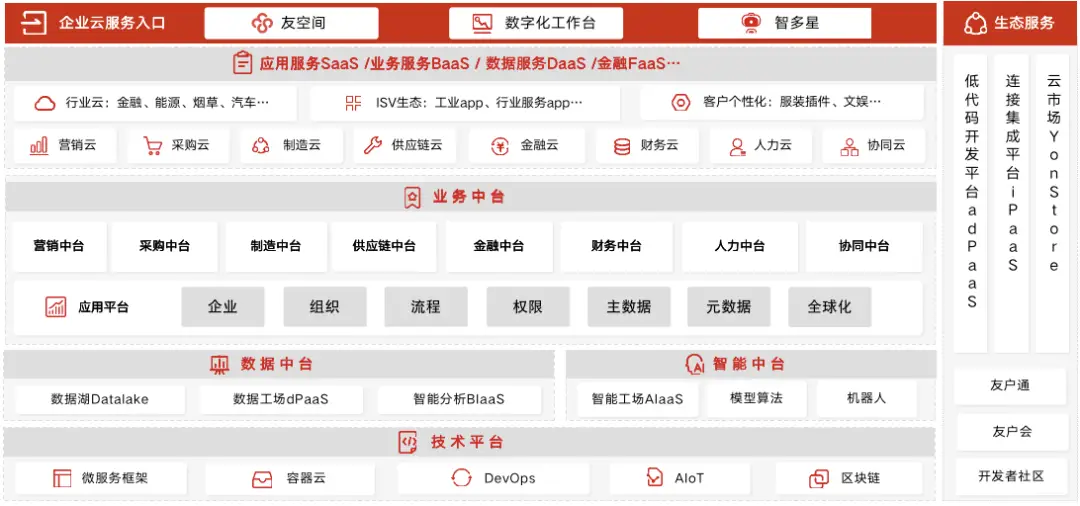Click the 权限 gray button
Viewport: 1080px width, 506px height.
(528, 307)
